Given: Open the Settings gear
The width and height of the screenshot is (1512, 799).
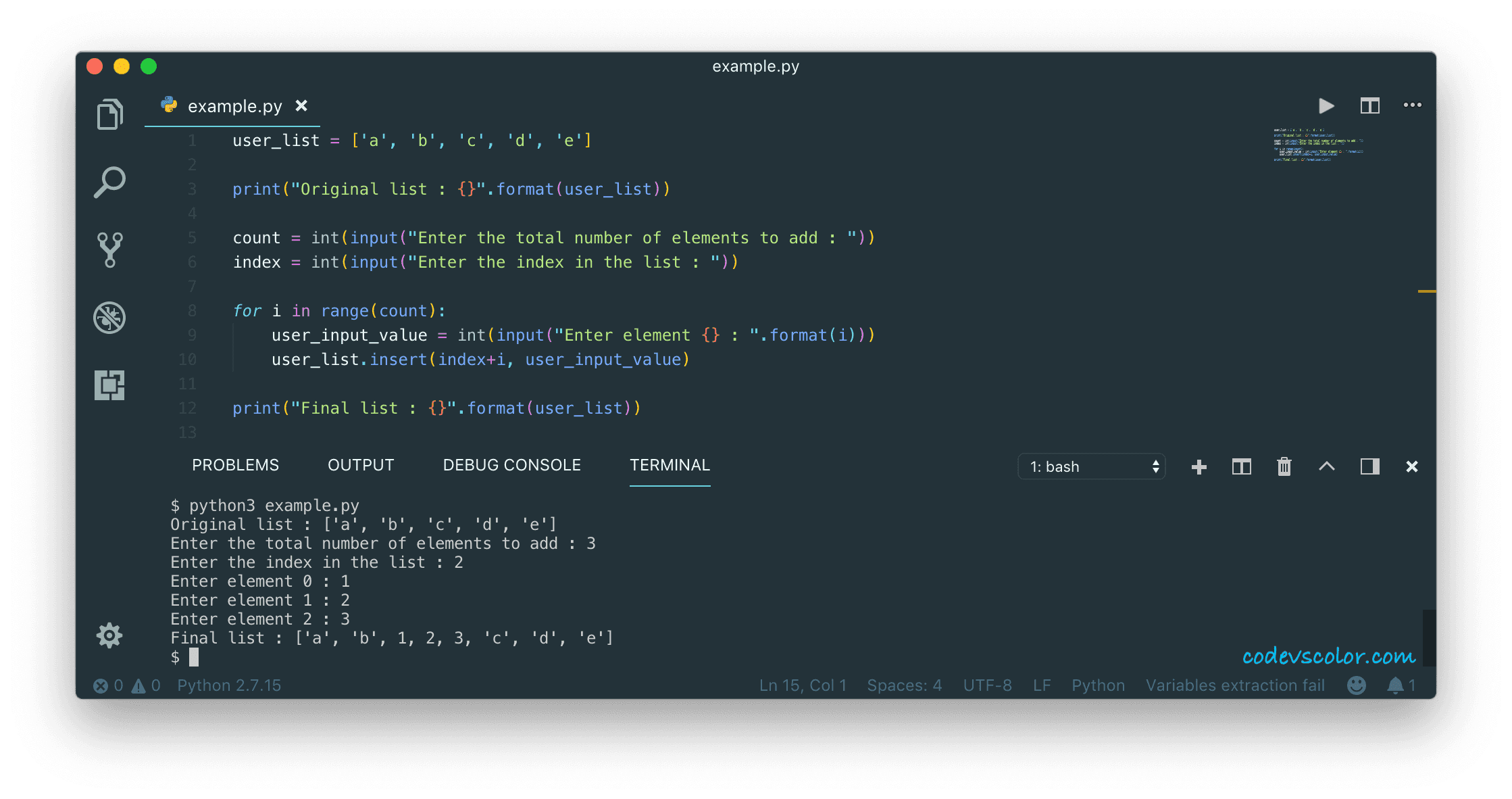Looking at the screenshot, I should [x=109, y=635].
